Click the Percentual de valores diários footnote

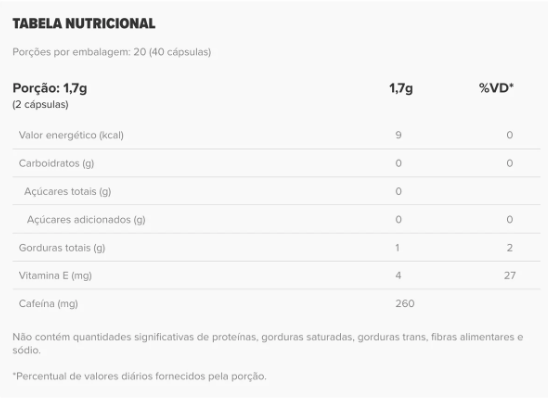139,376
